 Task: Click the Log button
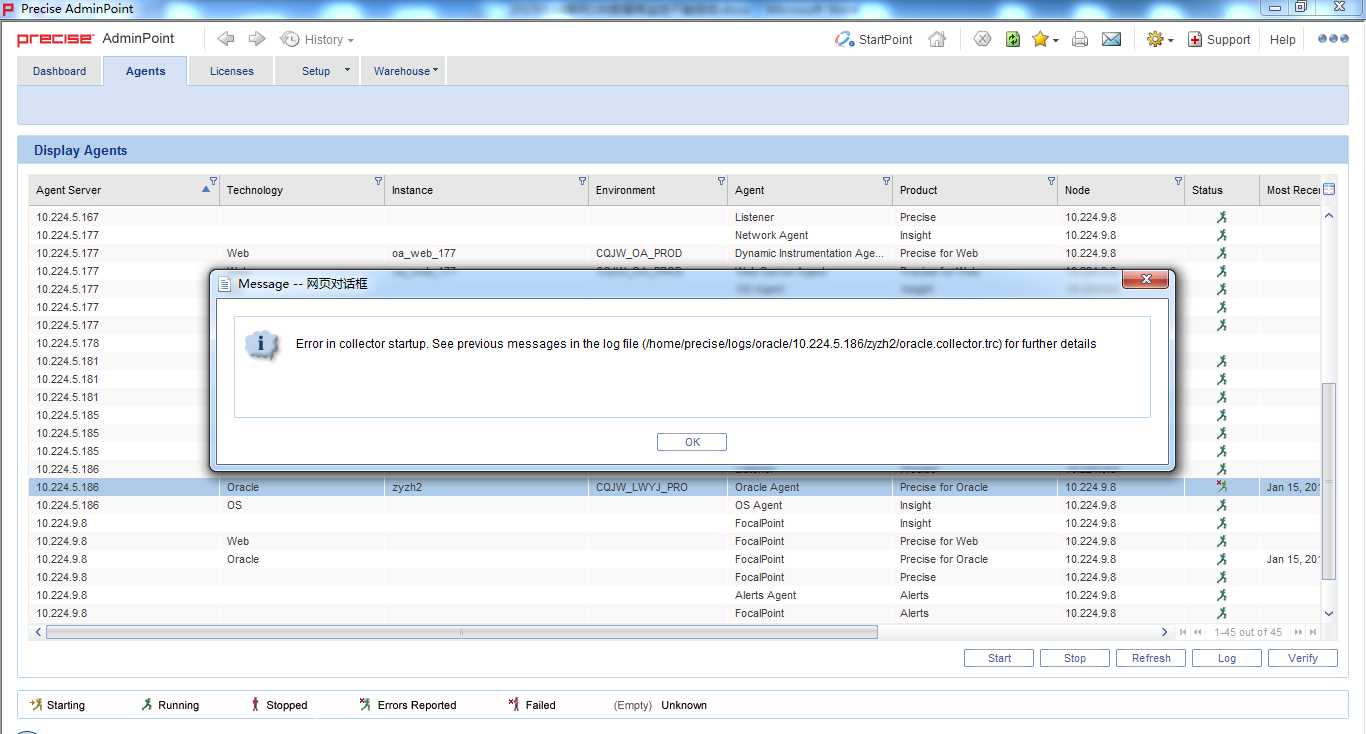pyautogui.click(x=1227, y=658)
